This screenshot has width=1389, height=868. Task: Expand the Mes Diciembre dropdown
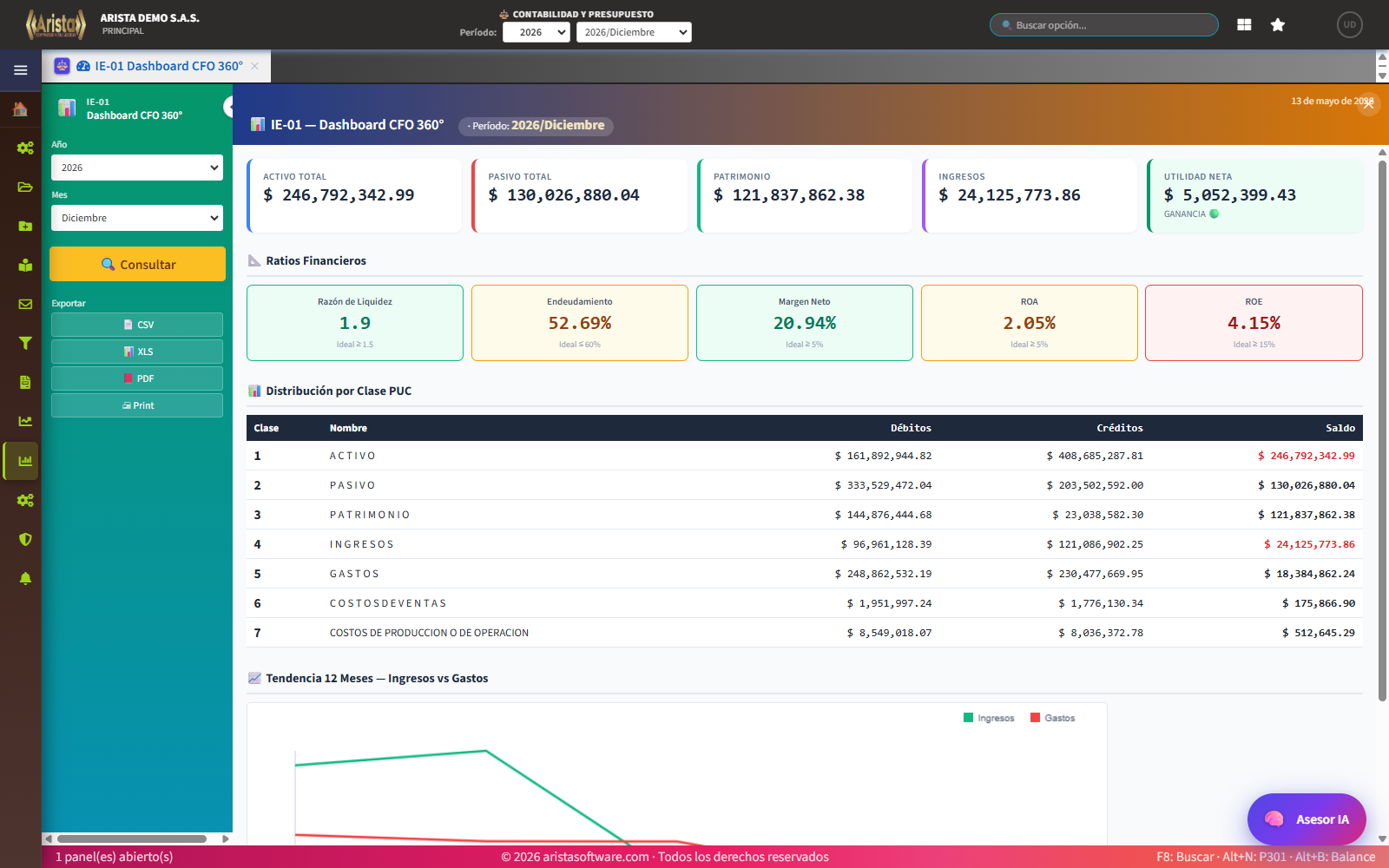(x=137, y=218)
